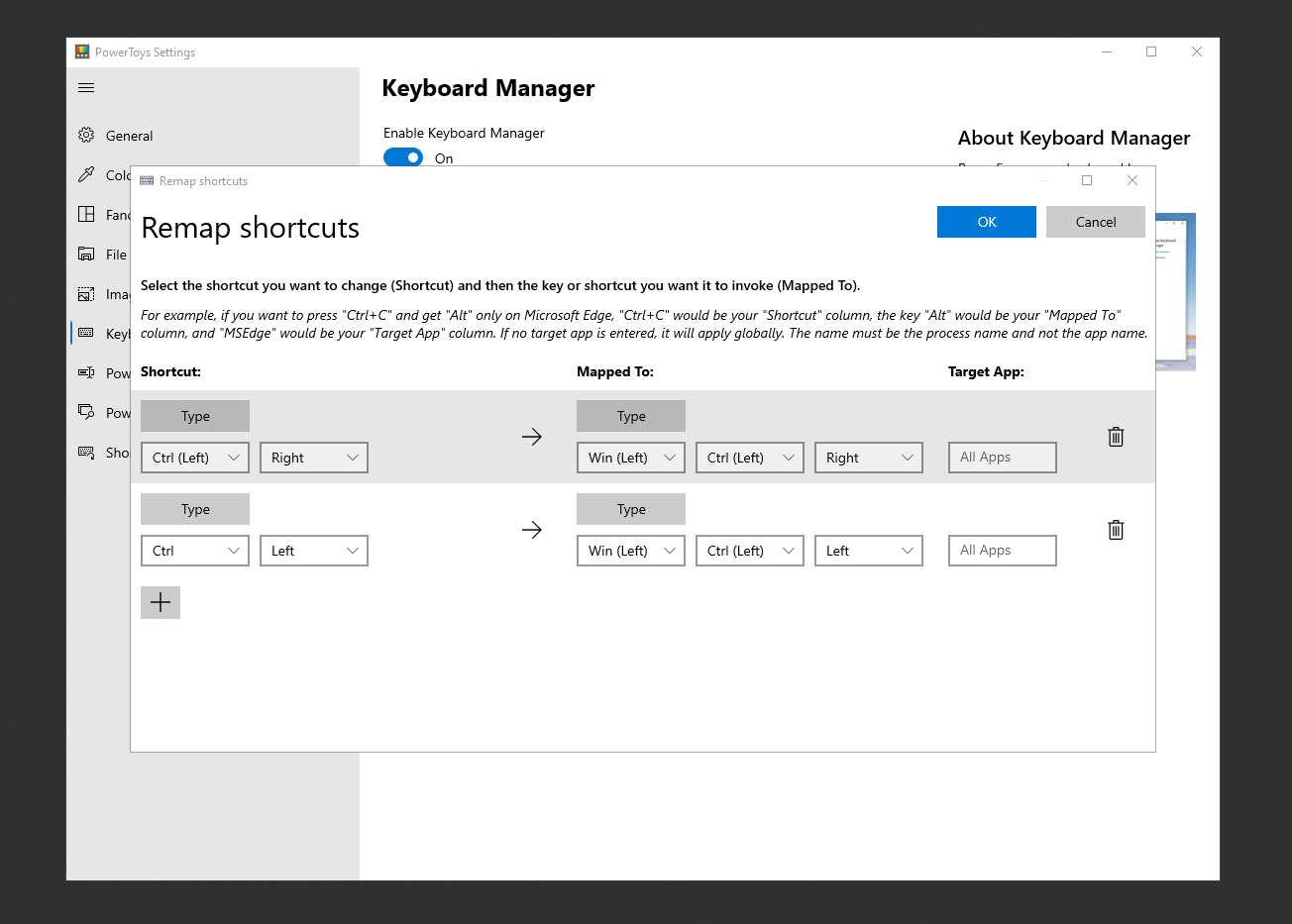Click the File Explorer sidebar icon
The height and width of the screenshot is (924, 1292).
click(x=86, y=255)
